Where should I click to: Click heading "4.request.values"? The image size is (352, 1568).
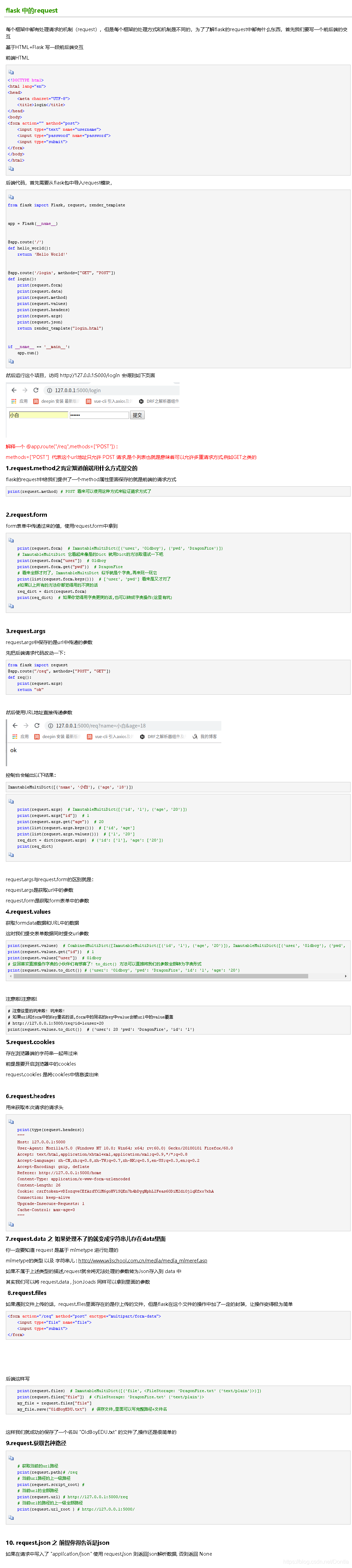pyautogui.click(x=28, y=912)
